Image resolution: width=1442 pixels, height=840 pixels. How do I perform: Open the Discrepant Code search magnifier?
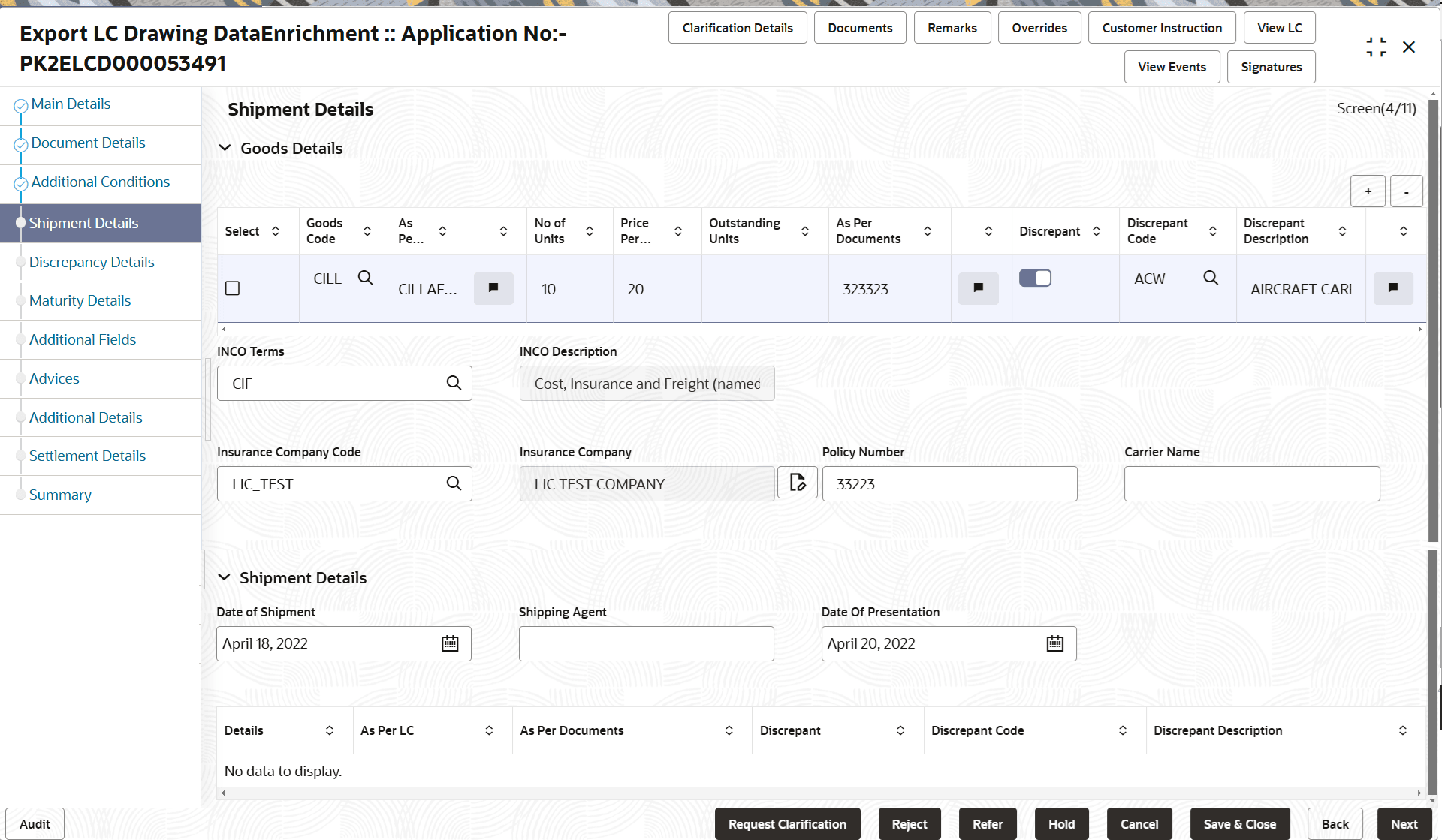pyautogui.click(x=1211, y=278)
